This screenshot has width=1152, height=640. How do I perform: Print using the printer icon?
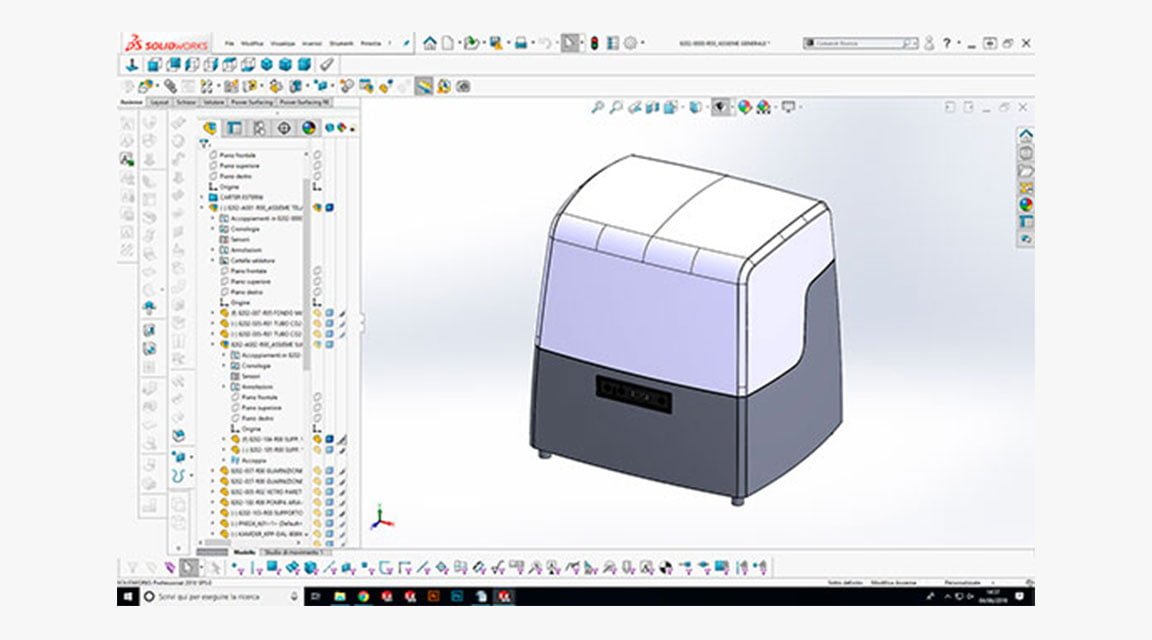coord(521,43)
